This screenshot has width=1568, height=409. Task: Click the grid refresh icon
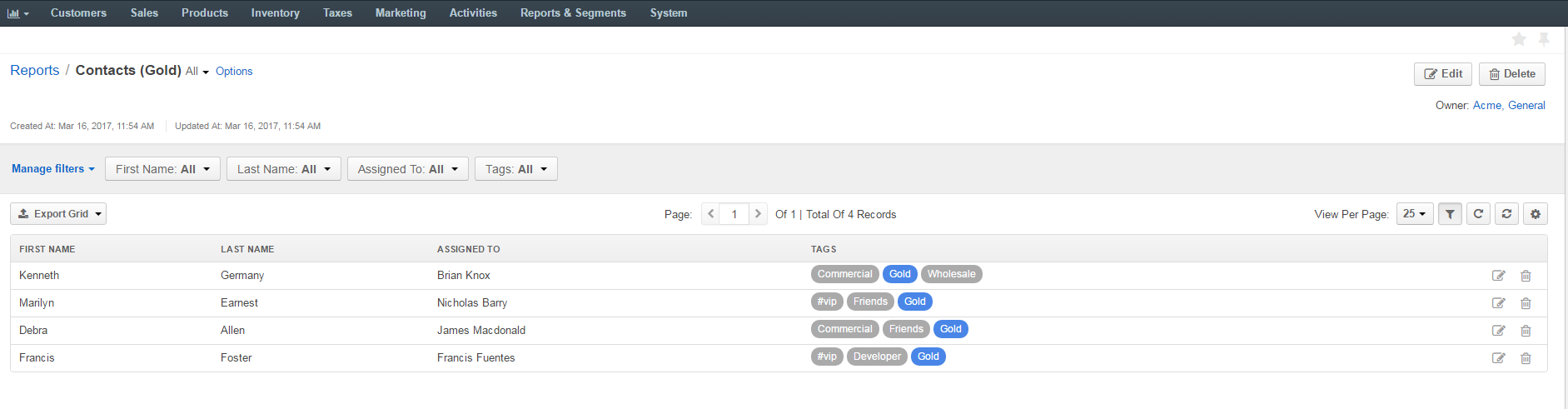[1478, 214]
